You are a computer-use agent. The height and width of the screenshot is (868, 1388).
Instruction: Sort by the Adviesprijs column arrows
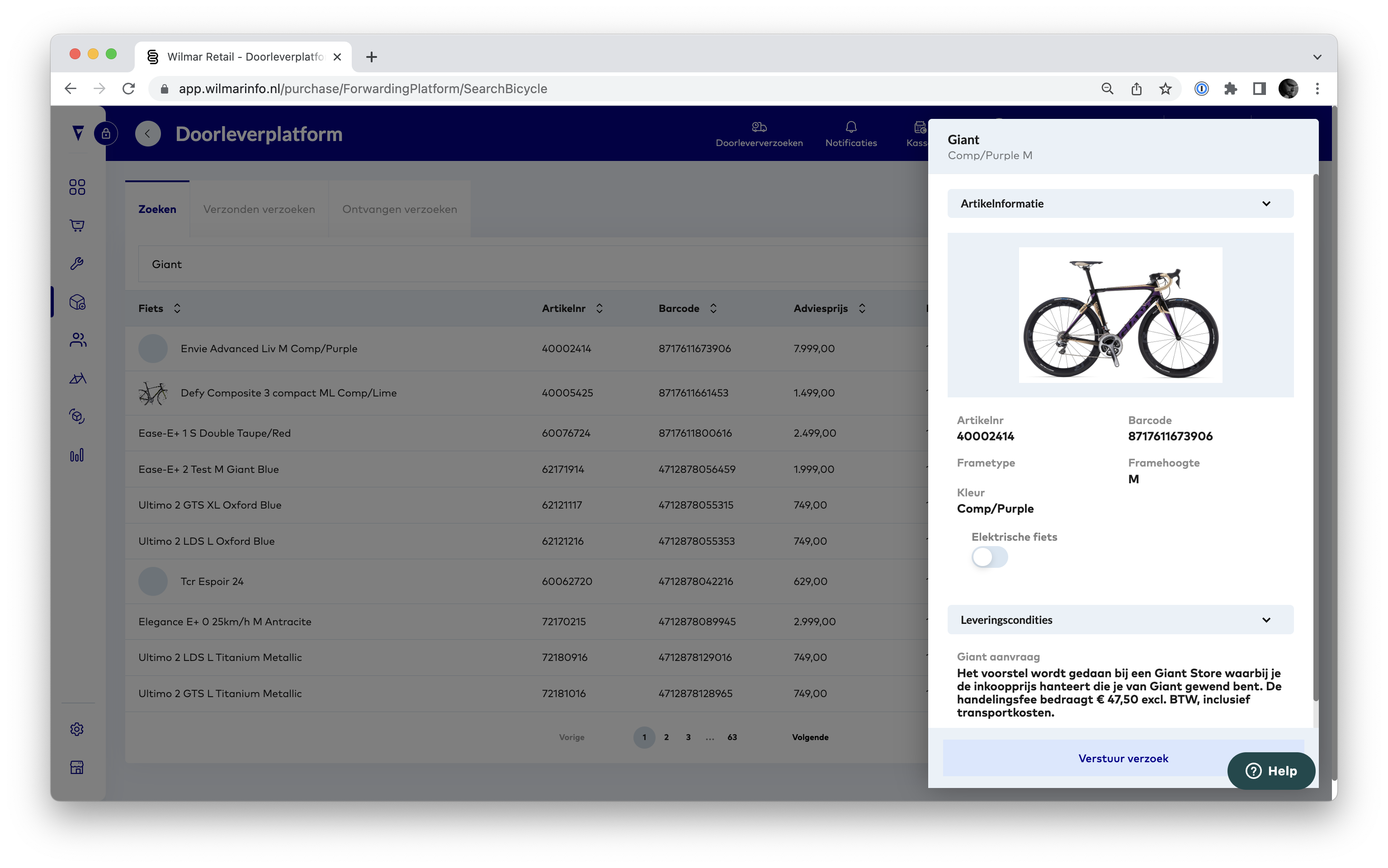(862, 308)
